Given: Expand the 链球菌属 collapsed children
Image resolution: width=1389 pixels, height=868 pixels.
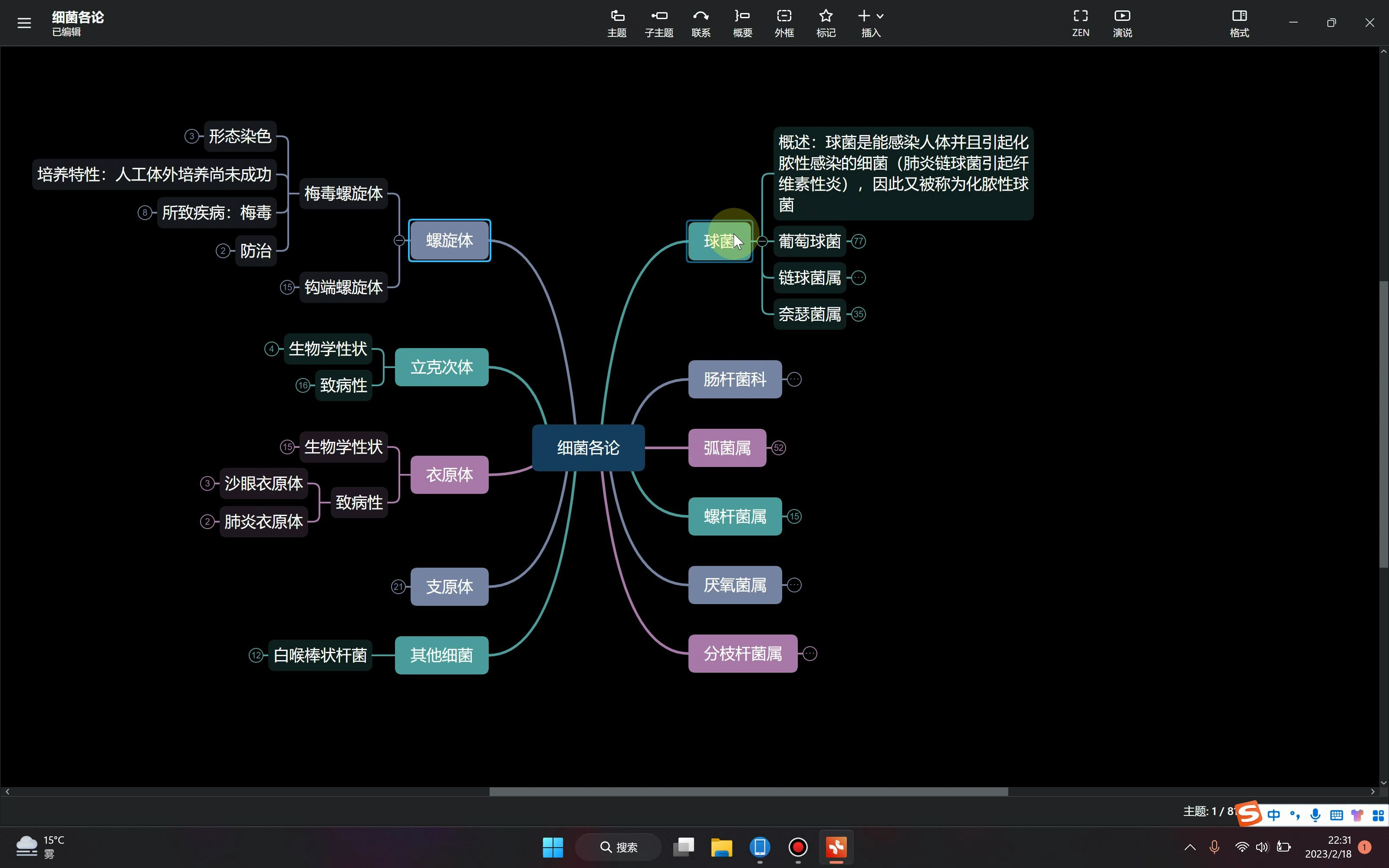Looking at the screenshot, I should (x=859, y=278).
